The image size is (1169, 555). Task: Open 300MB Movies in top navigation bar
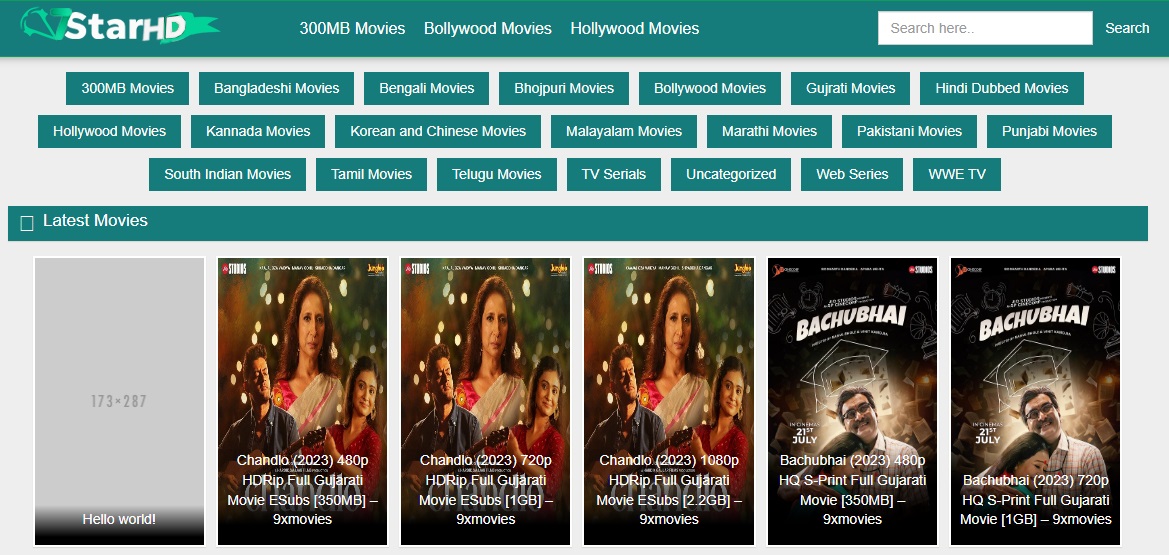pyautogui.click(x=352, y=28)
